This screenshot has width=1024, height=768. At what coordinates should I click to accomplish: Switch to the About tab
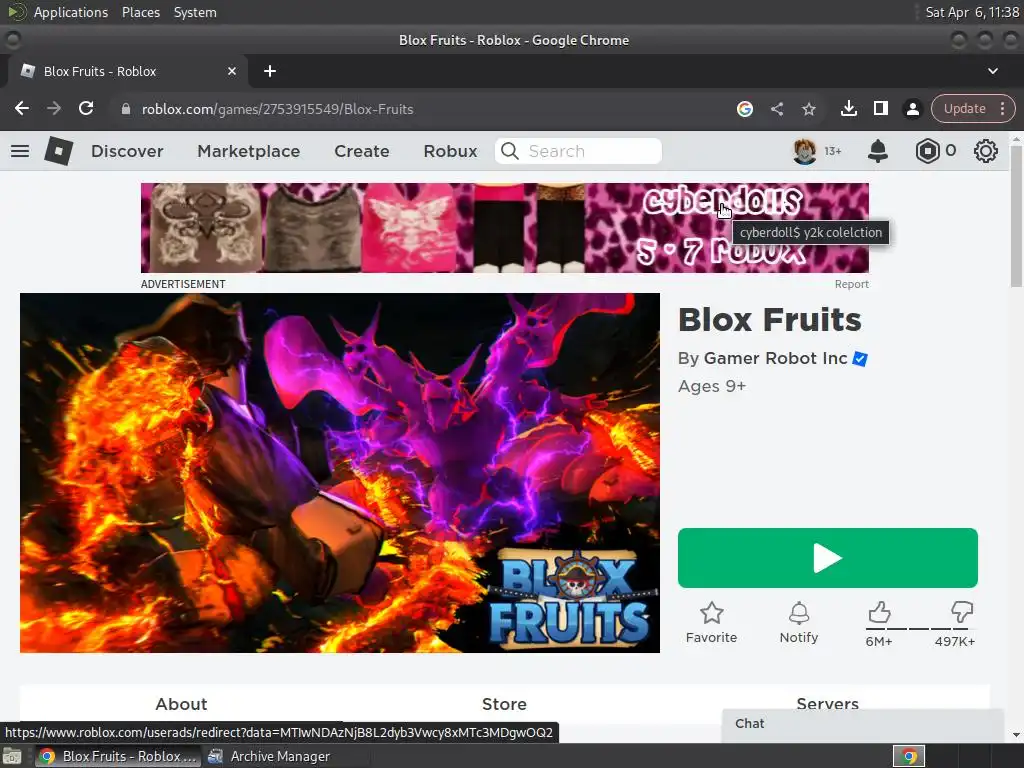click(x=182, y=704)
